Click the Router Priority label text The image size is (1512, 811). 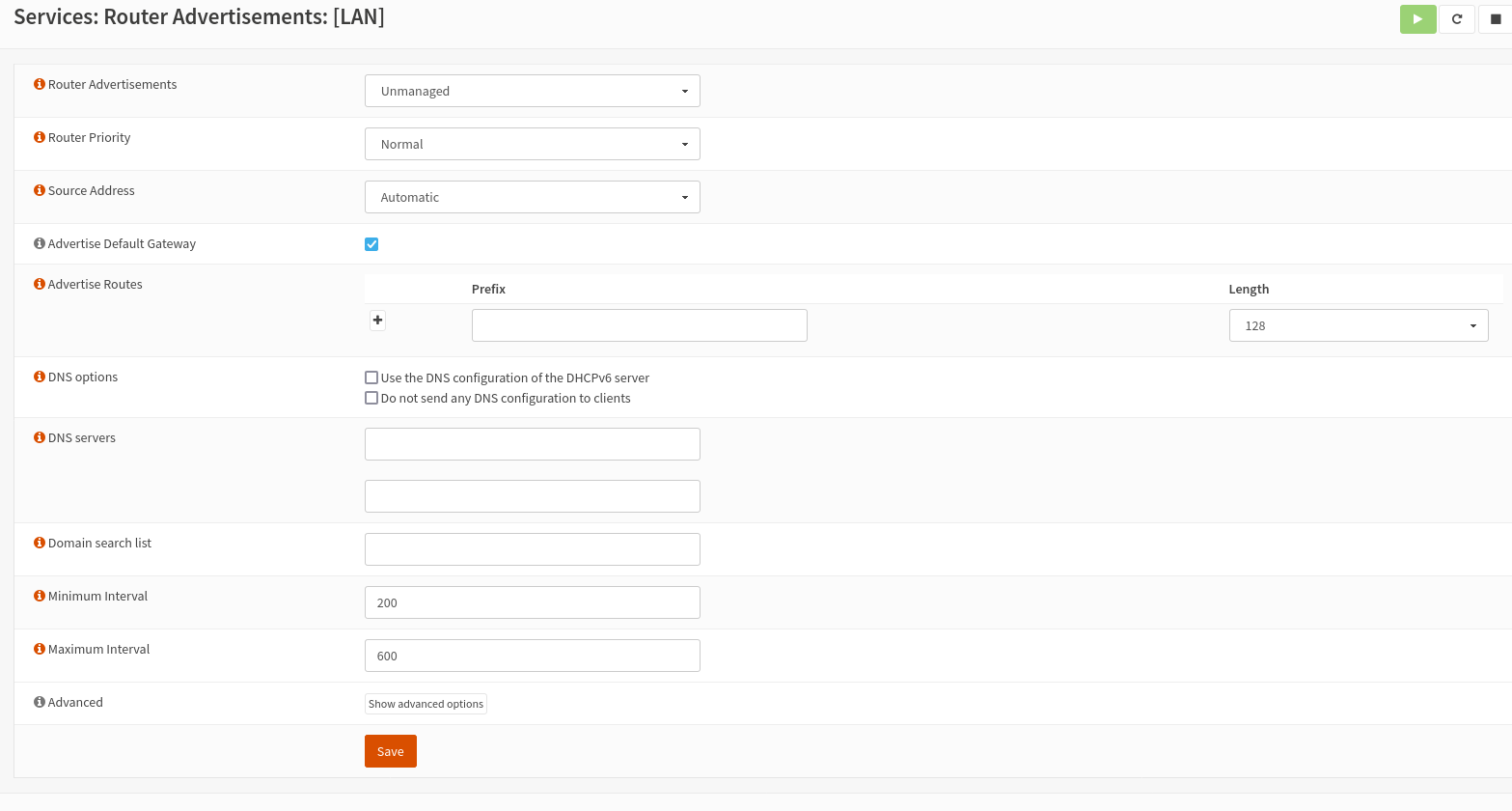(x=90, y=137)
